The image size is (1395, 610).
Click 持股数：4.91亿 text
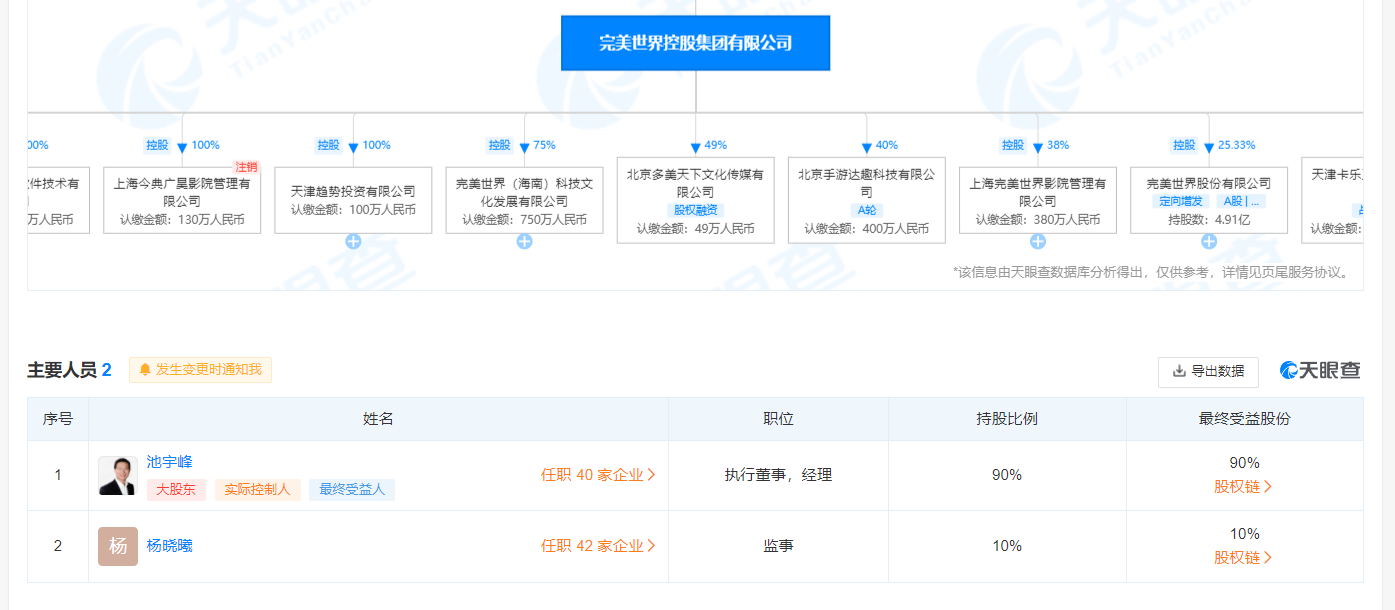1209,219
